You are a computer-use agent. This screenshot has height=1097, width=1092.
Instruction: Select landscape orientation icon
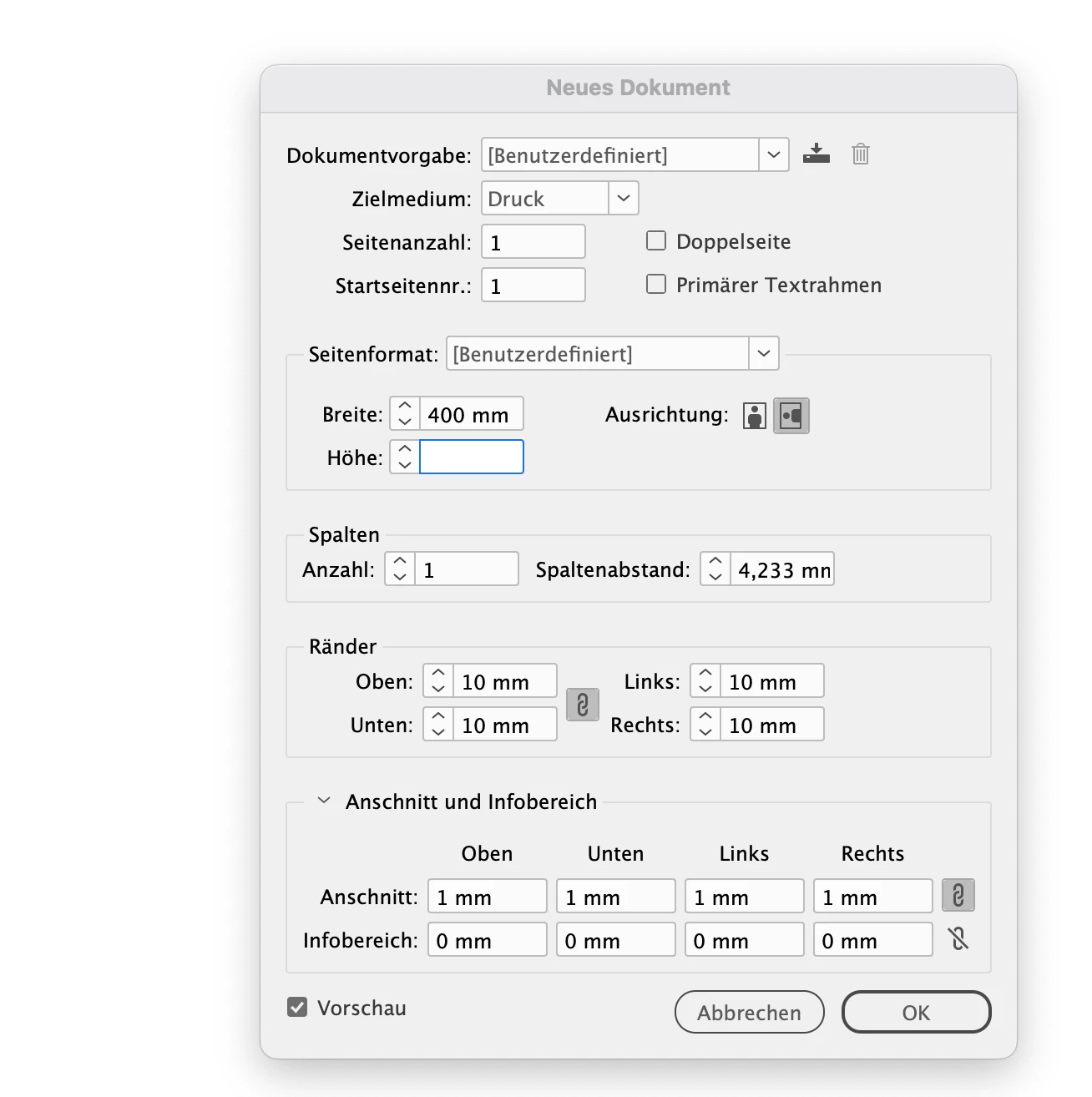pyautogui.click(x=791, y=415)
